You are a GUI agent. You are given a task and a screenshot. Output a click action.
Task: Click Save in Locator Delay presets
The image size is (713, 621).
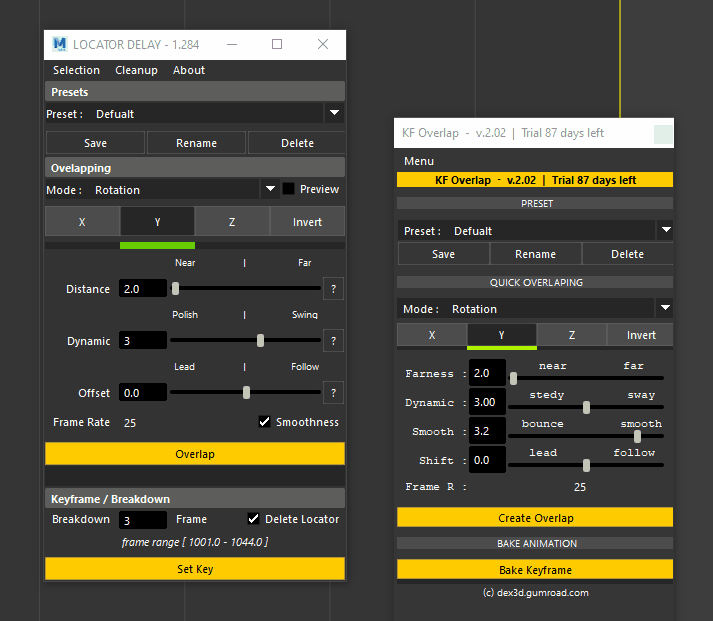pos(95,143)
